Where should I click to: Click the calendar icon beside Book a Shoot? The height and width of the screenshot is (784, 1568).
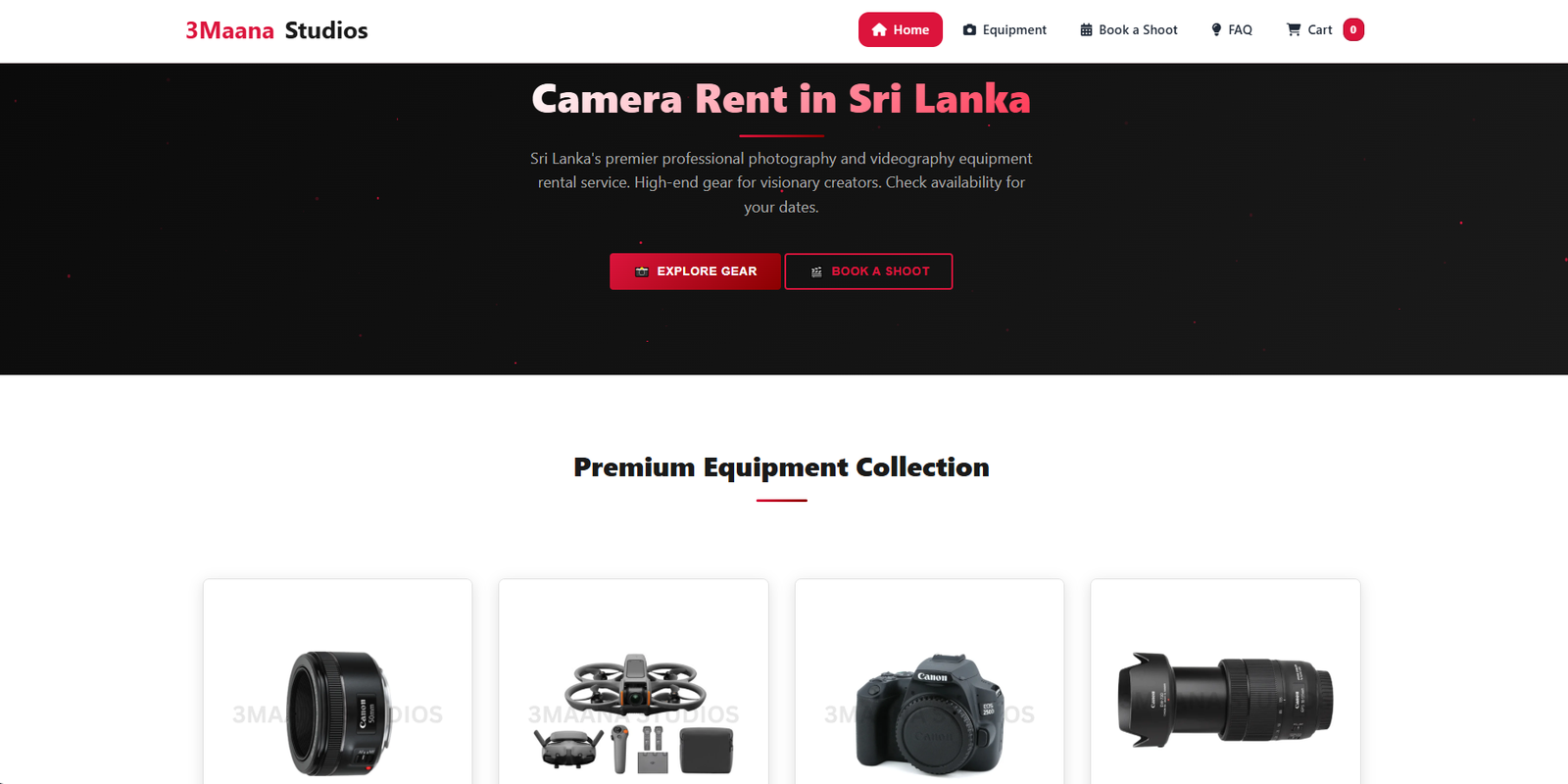[x=1086, y=30]
